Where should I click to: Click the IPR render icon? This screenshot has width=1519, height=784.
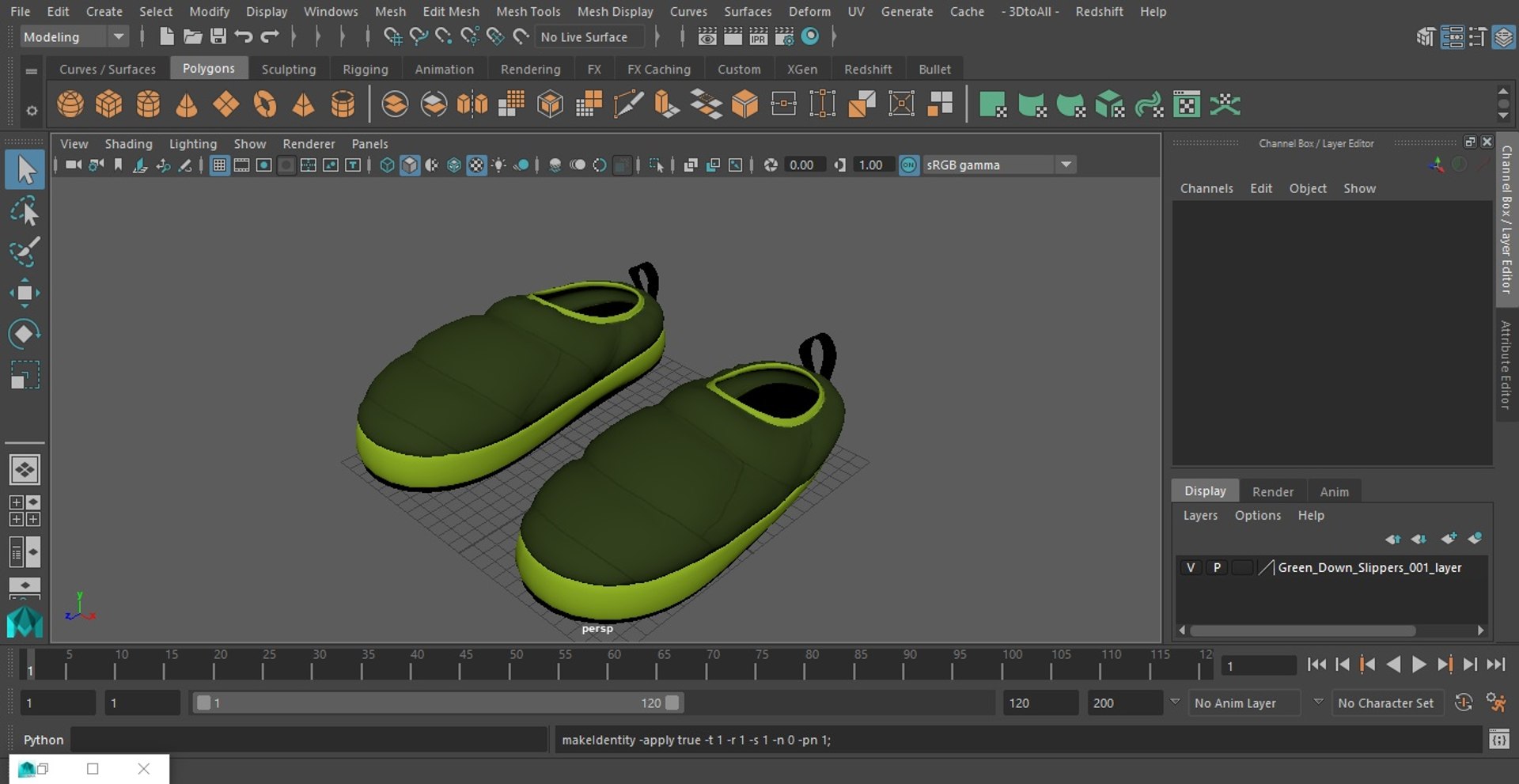(x=758, y=36)
